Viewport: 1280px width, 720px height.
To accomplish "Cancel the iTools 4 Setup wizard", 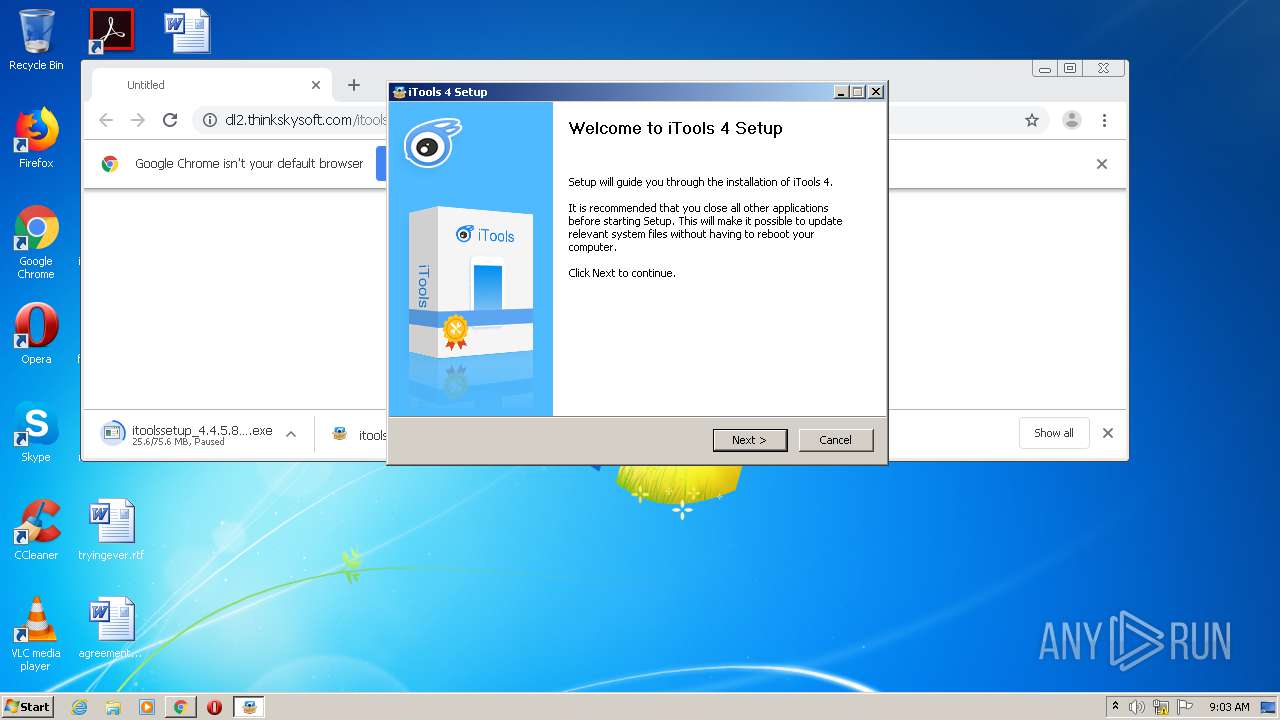I will (x=836, y=440).
